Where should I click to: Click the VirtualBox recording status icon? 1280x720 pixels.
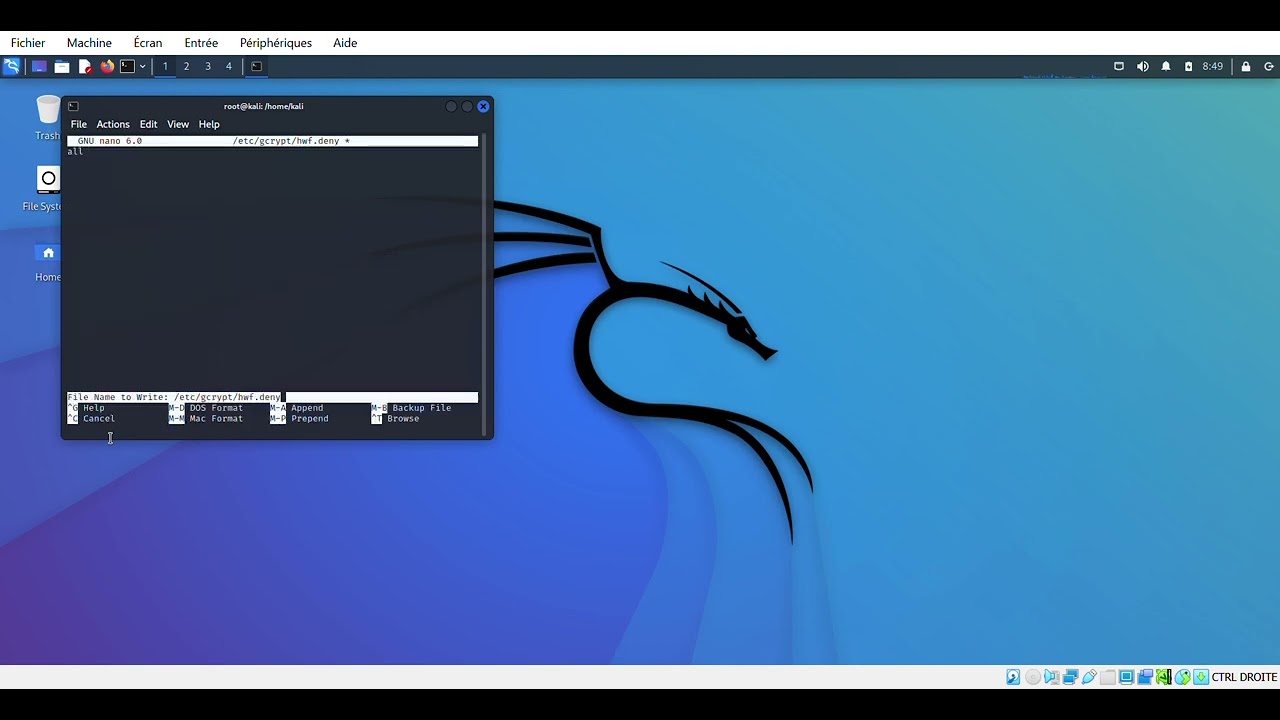tap(1145, 677)
